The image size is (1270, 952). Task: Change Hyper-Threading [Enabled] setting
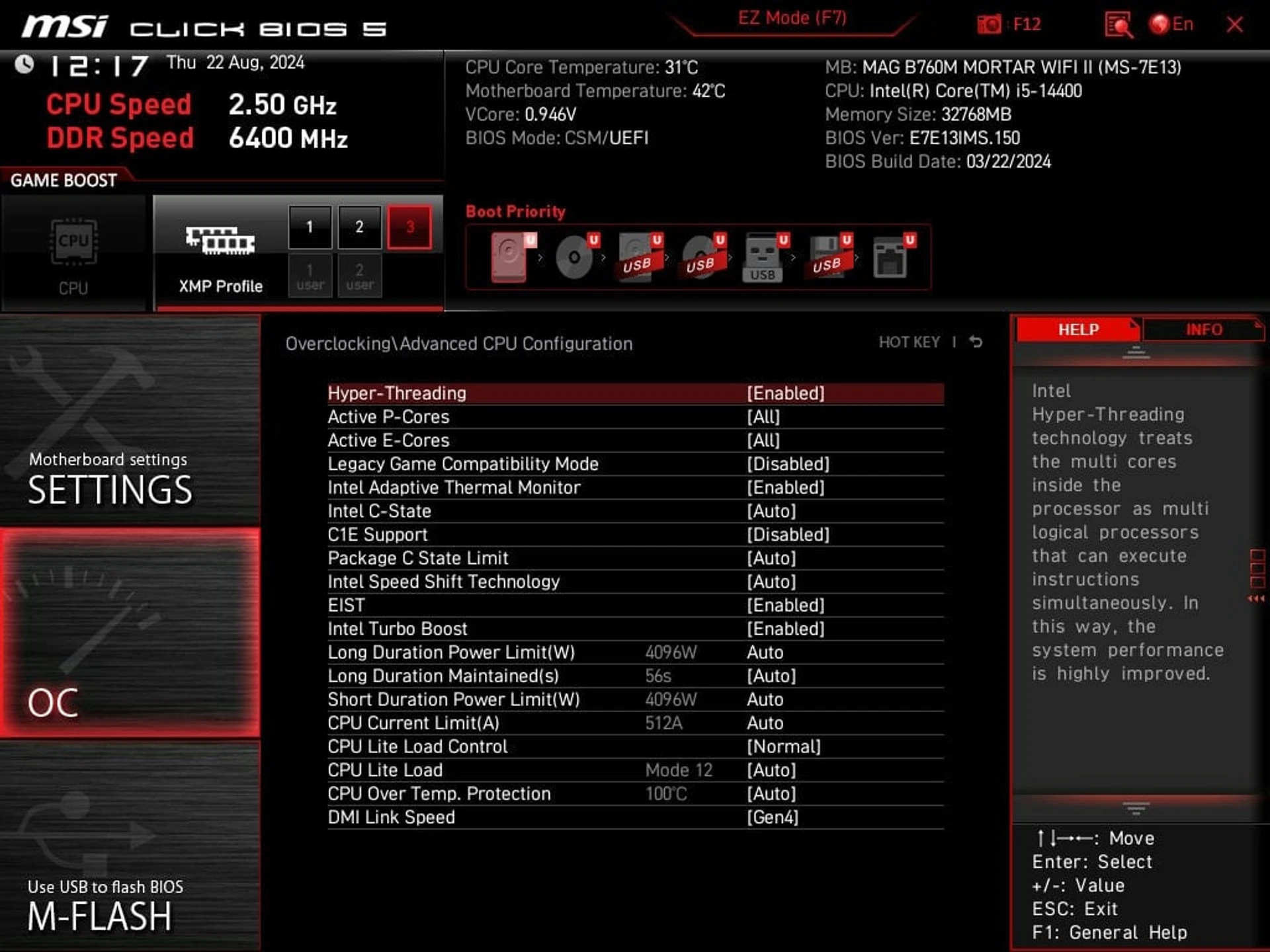point(635,393)
